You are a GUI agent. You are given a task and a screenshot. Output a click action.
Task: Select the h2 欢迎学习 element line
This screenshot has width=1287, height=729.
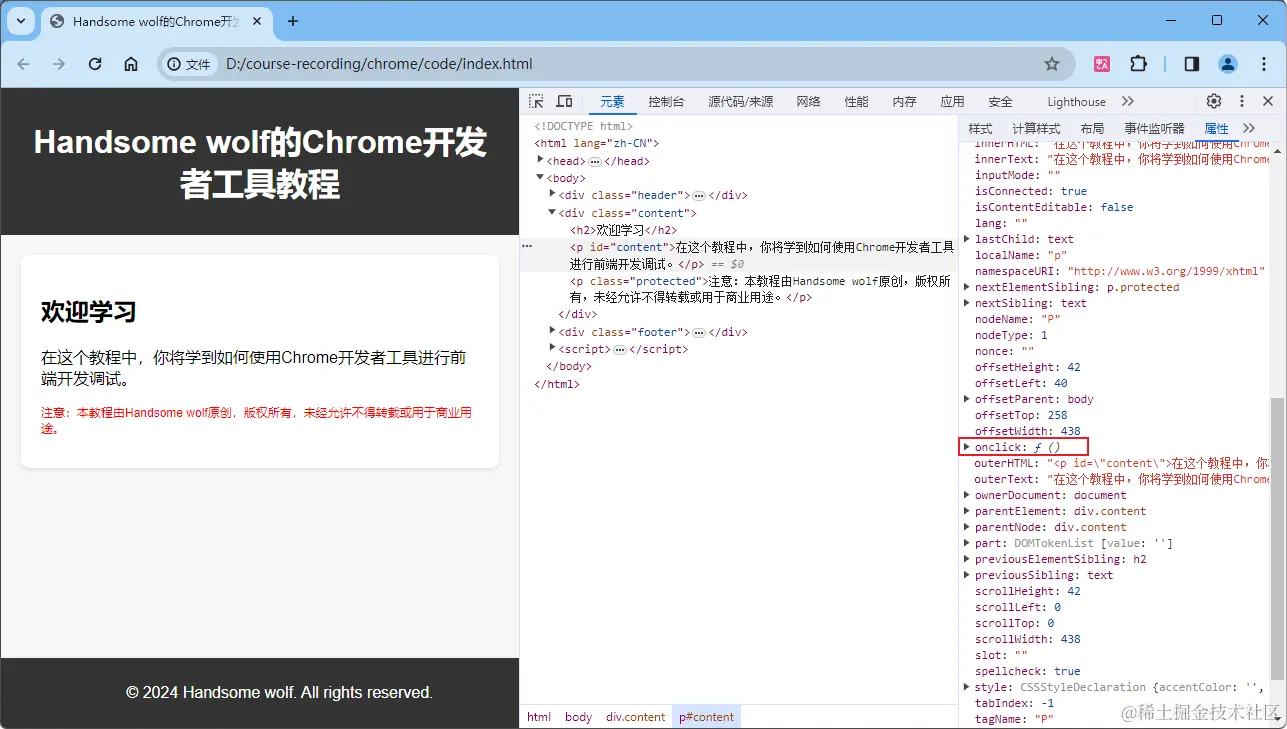pyautogui.click(x=623, y=230)
